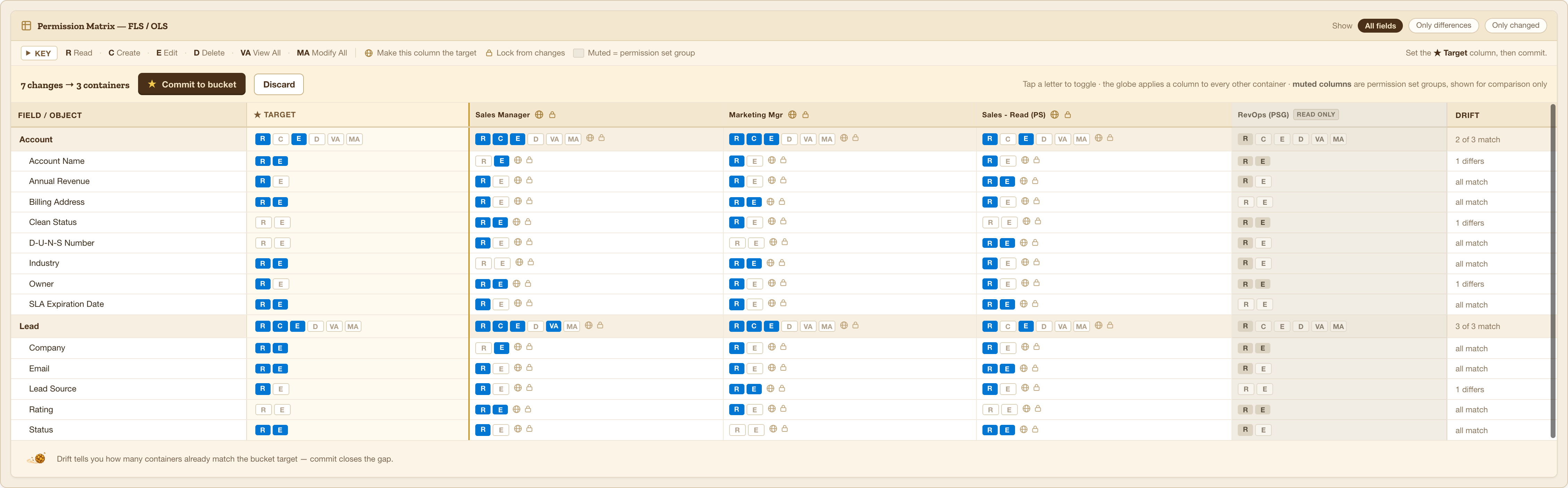This screenshot has height=488, width=1568.
Task: Show Only differences filter
Action: pos(1443,26)
